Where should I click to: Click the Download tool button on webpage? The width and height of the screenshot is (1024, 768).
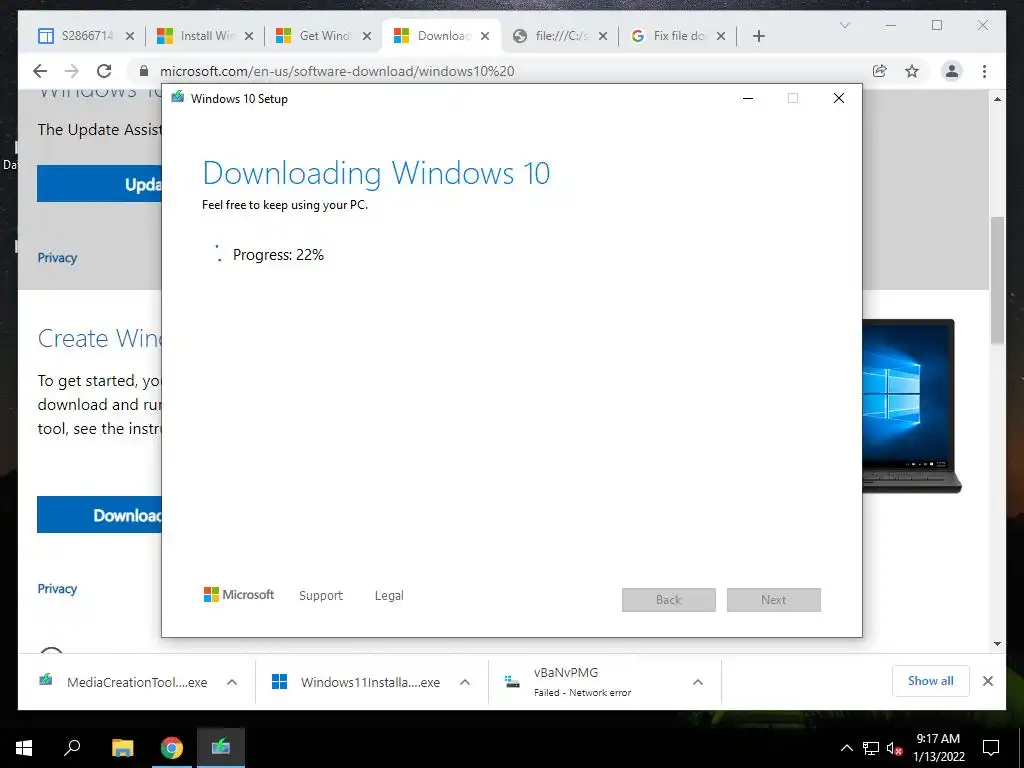point(99,515)
